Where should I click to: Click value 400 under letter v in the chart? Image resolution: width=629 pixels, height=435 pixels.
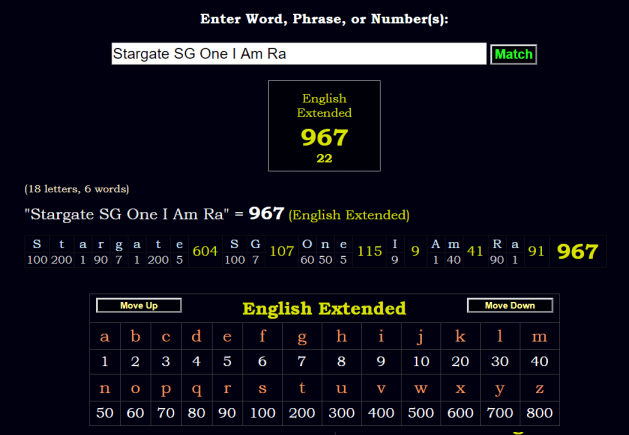pyautogui.click(x=381, y=413)
